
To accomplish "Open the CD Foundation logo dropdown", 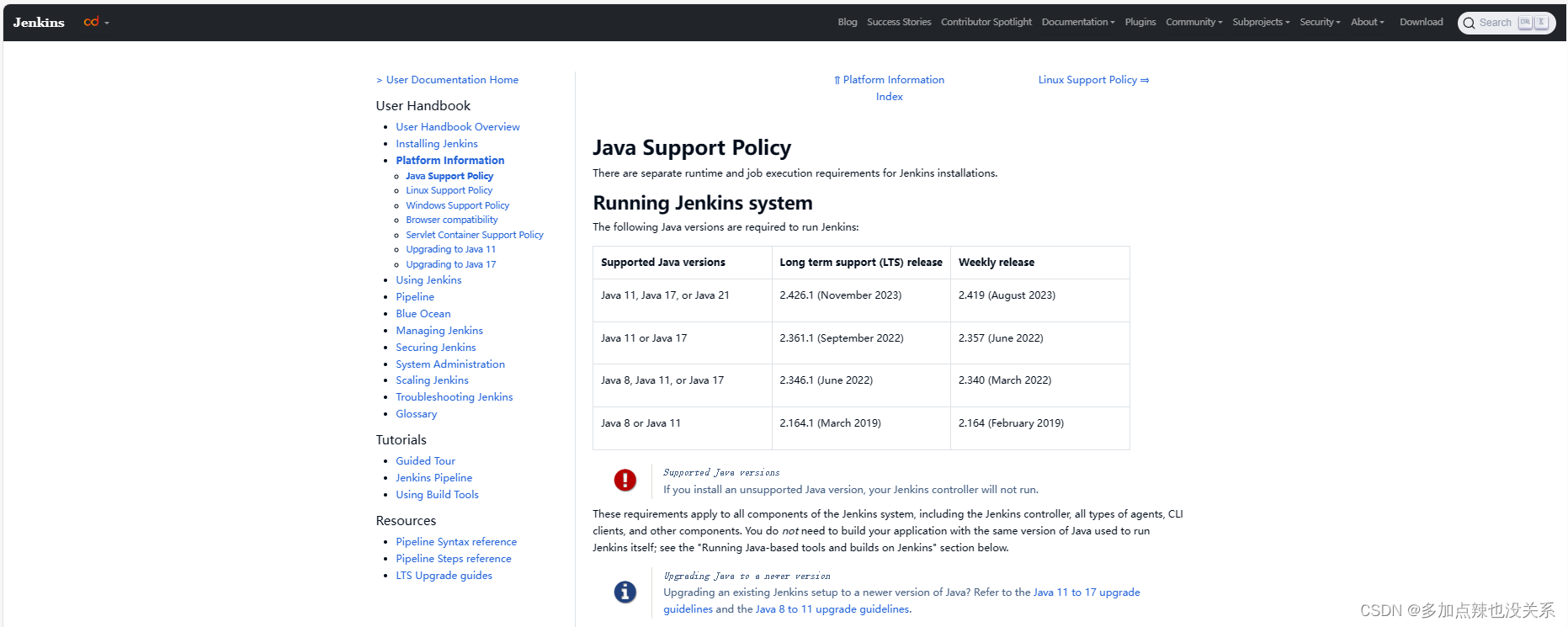I will [x=96, y=22].
